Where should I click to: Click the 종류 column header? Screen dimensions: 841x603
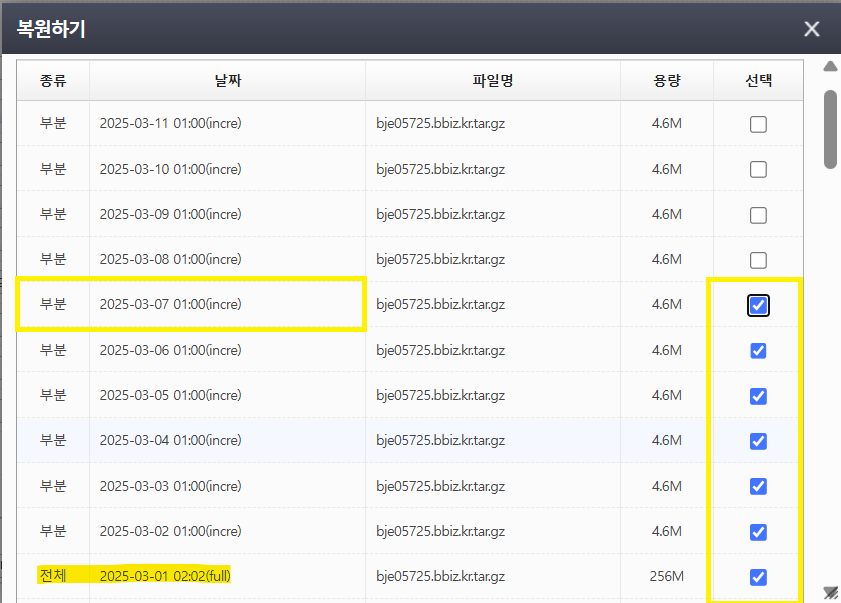click(53, 81)
